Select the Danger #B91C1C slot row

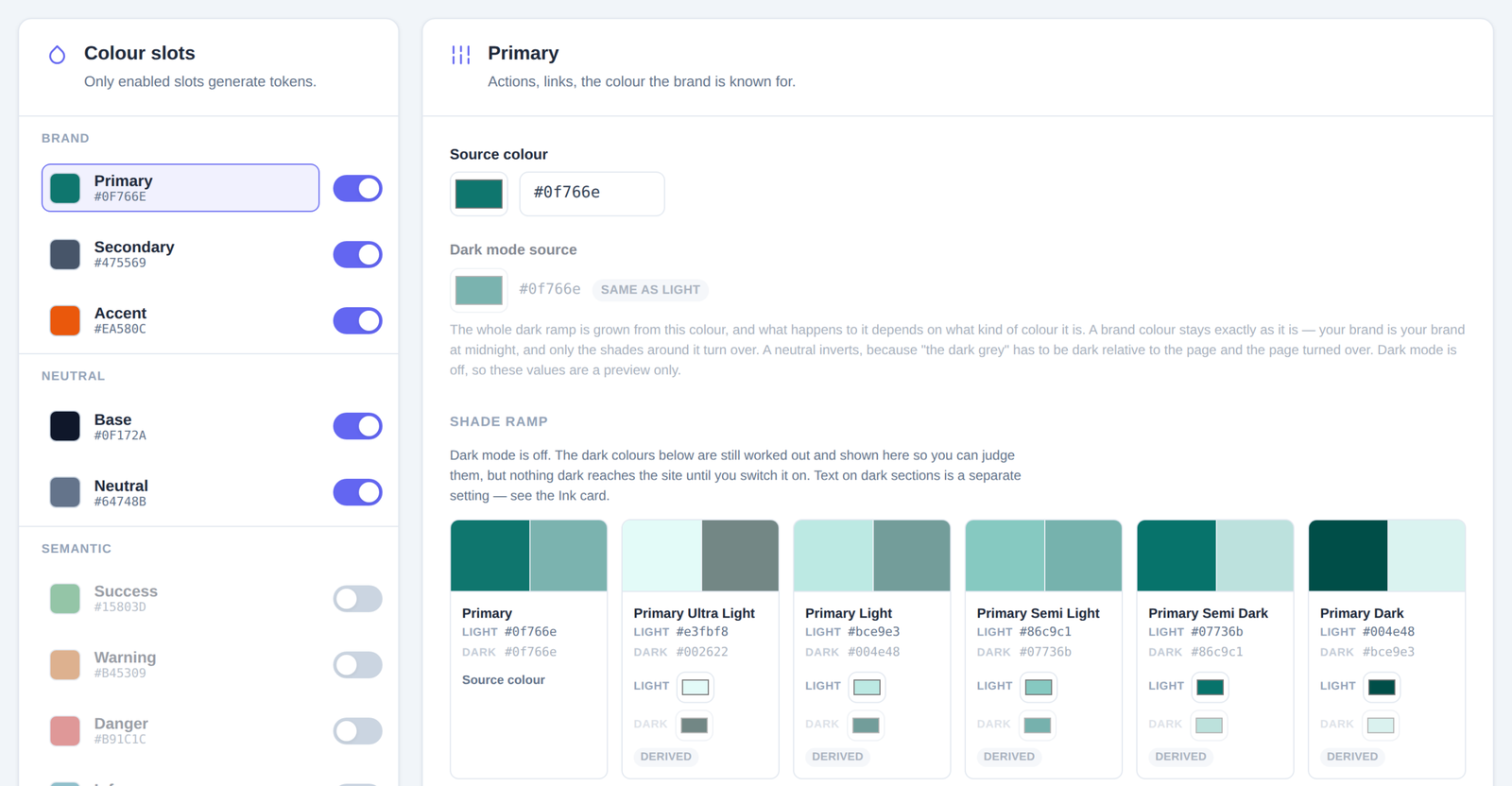[180, 730]
